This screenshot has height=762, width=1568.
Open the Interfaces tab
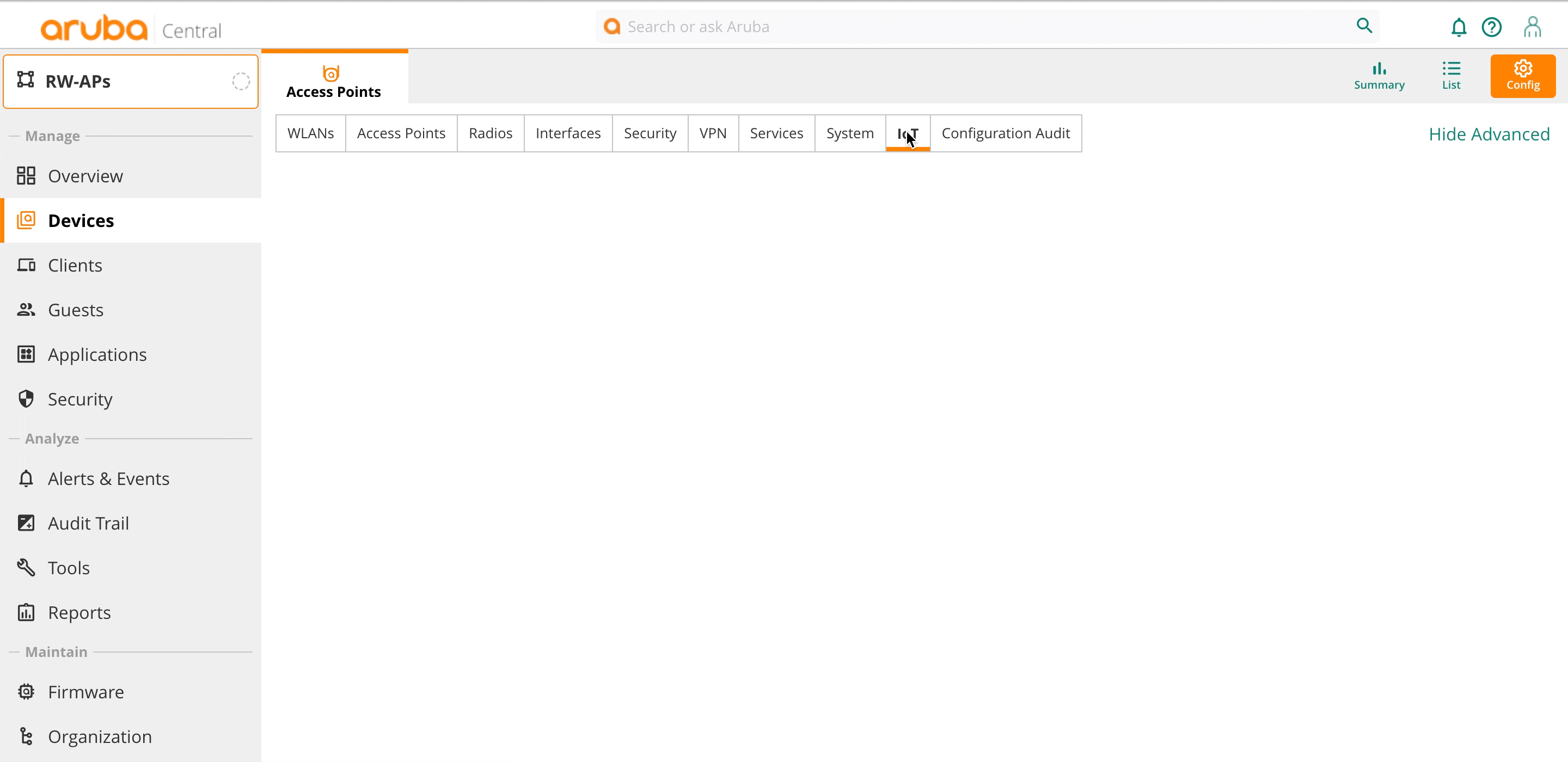click(x=568, y=133)
